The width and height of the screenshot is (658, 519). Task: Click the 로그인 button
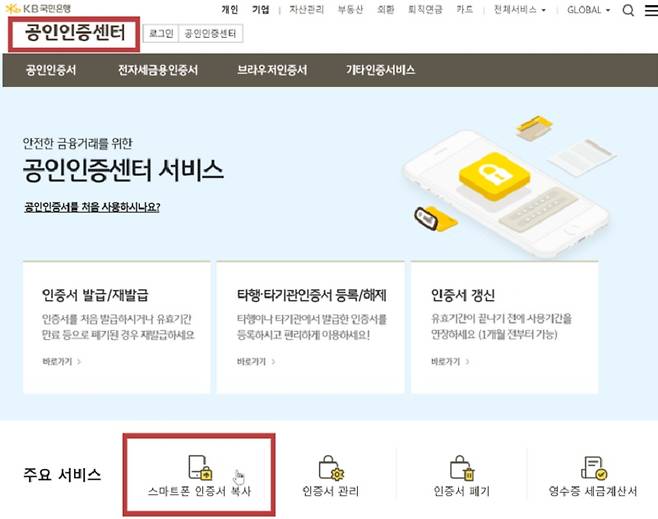coord(161,34)
